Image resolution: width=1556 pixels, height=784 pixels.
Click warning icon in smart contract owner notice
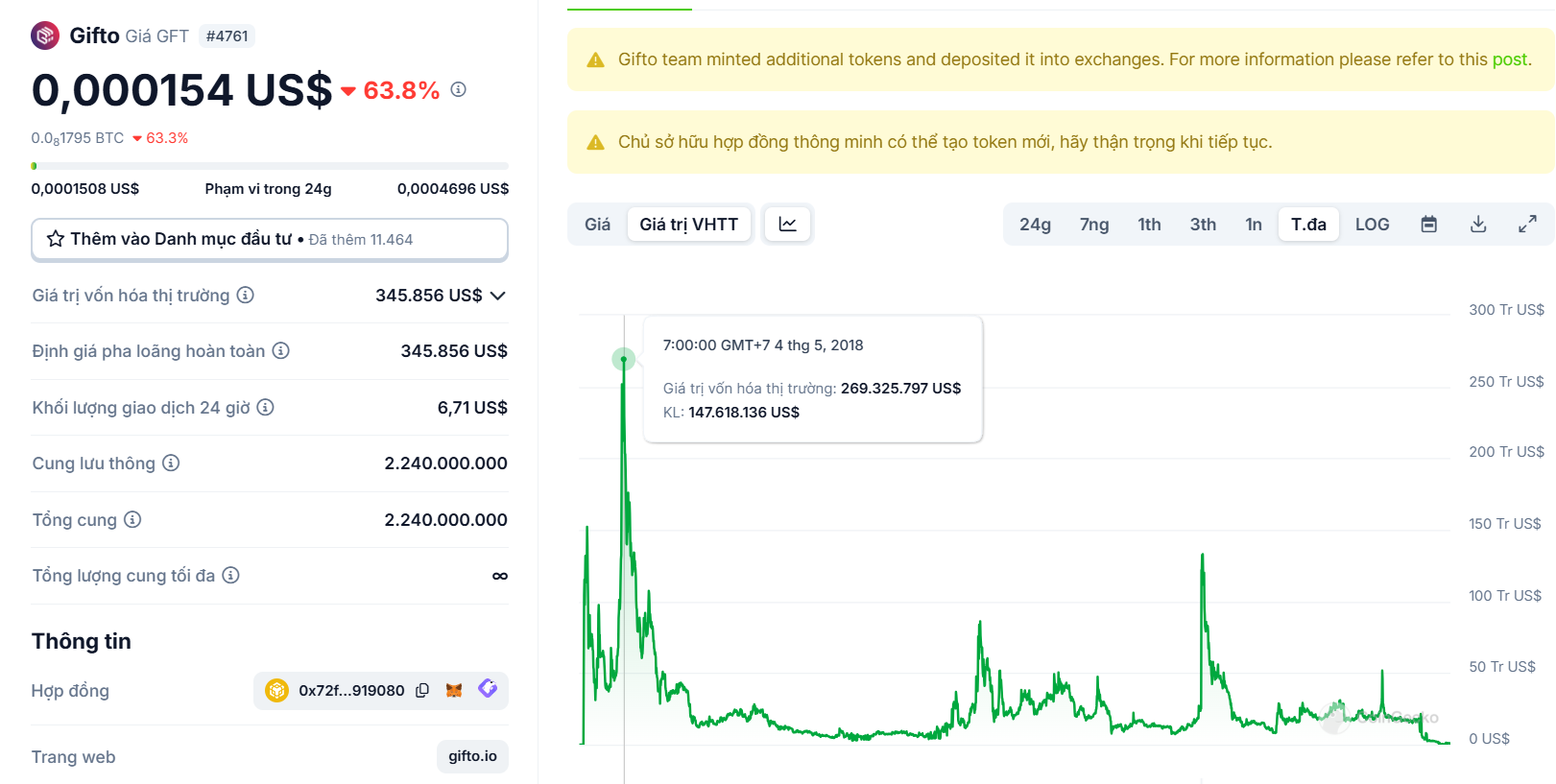click(595, 142)
